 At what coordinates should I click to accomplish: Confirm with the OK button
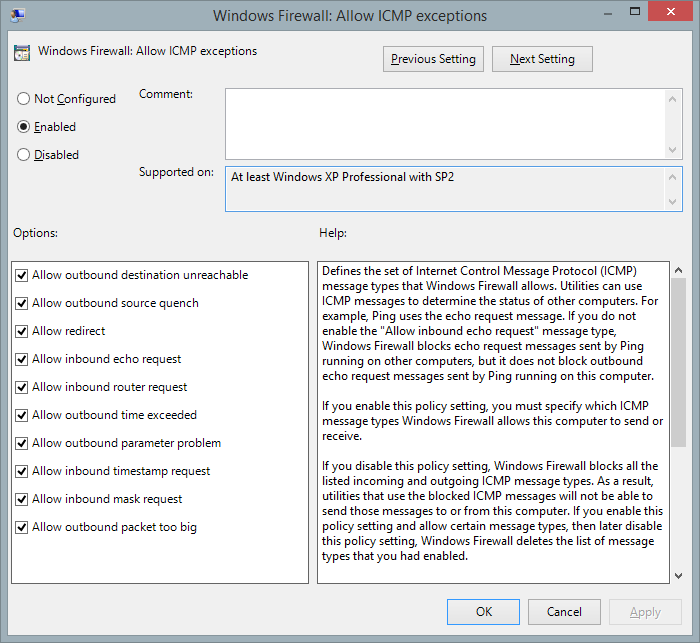[x=483, y=612]
